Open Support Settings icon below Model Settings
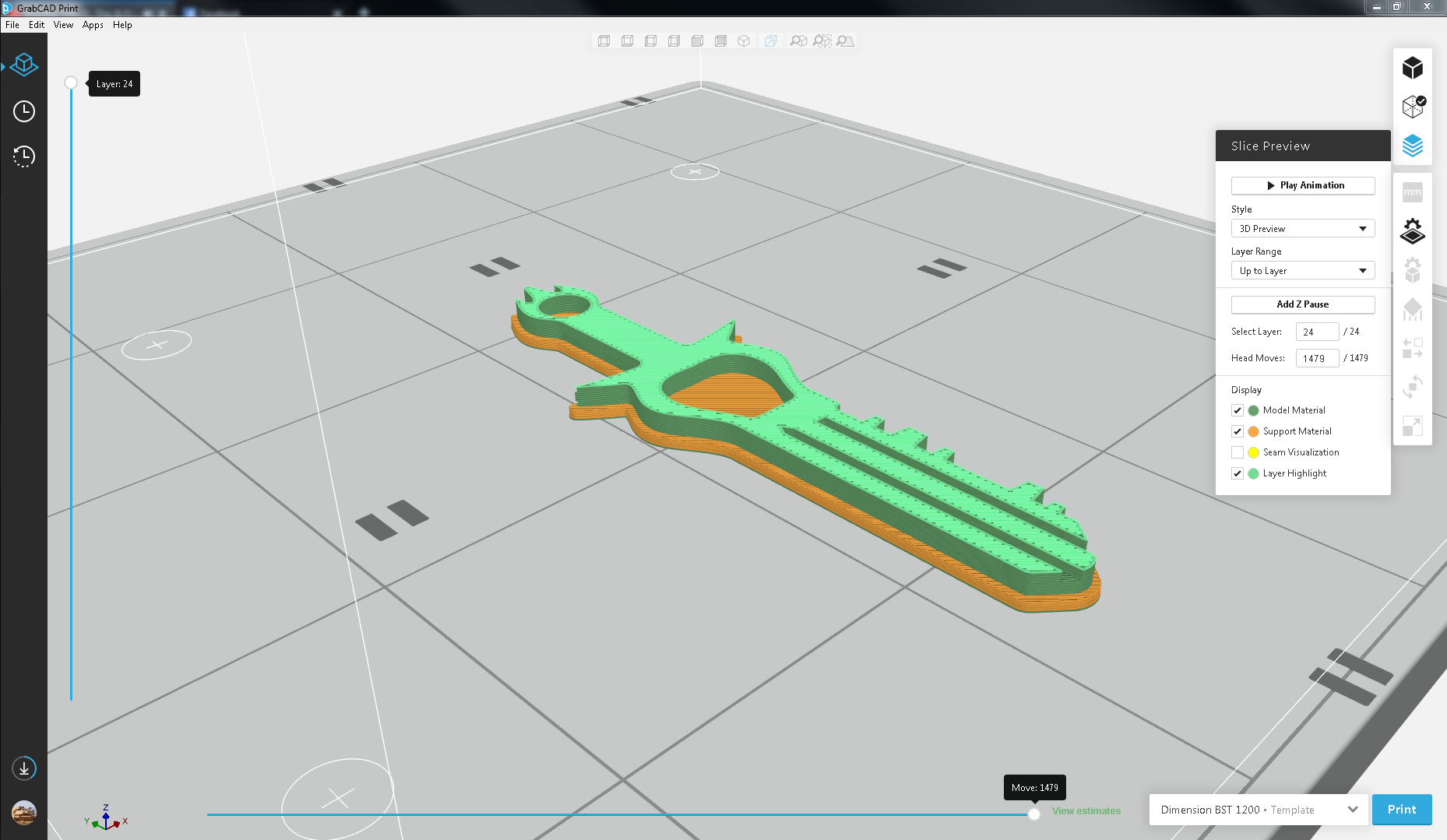 pos(1413,309)
